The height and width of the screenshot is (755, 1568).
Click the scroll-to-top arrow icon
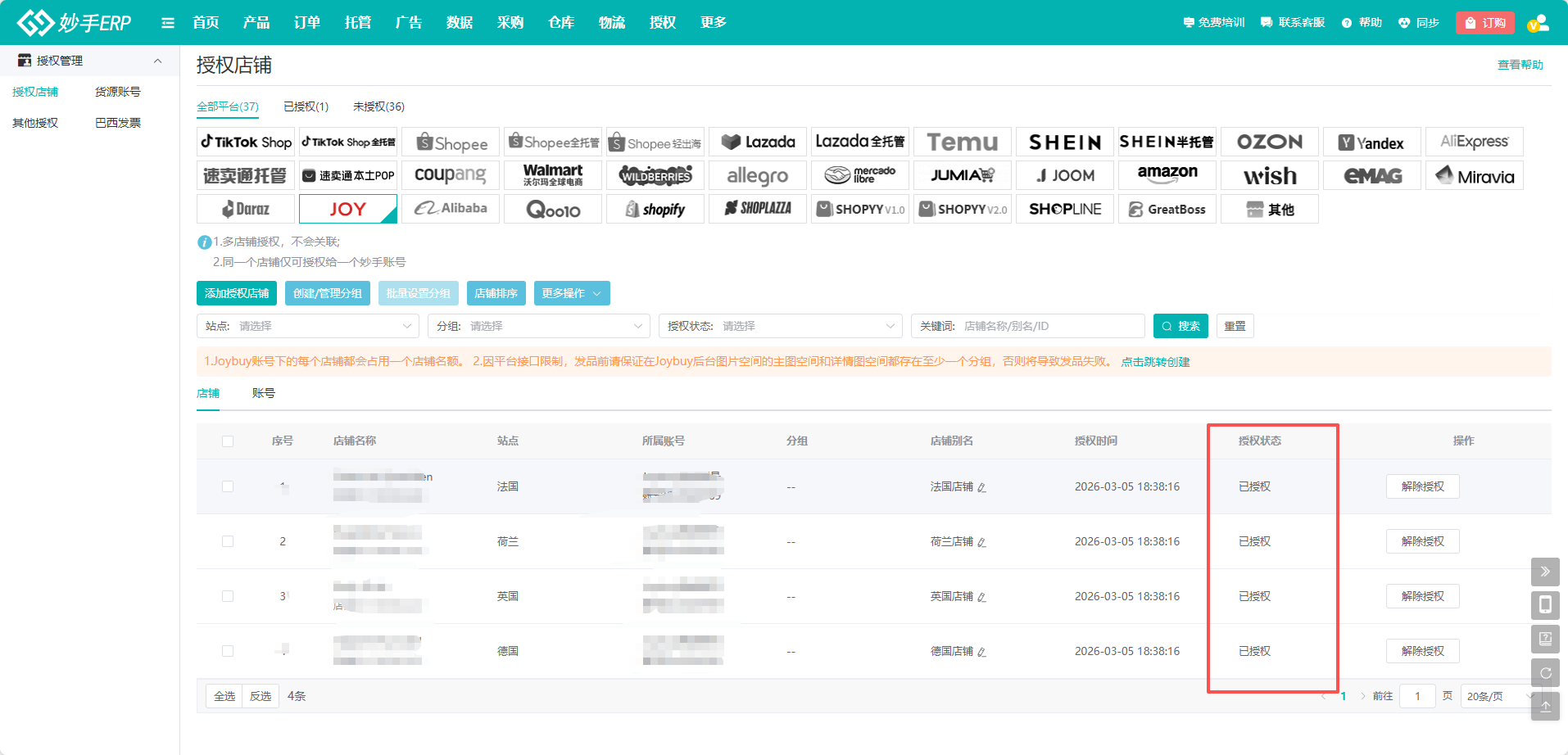tap(1544, 706)
